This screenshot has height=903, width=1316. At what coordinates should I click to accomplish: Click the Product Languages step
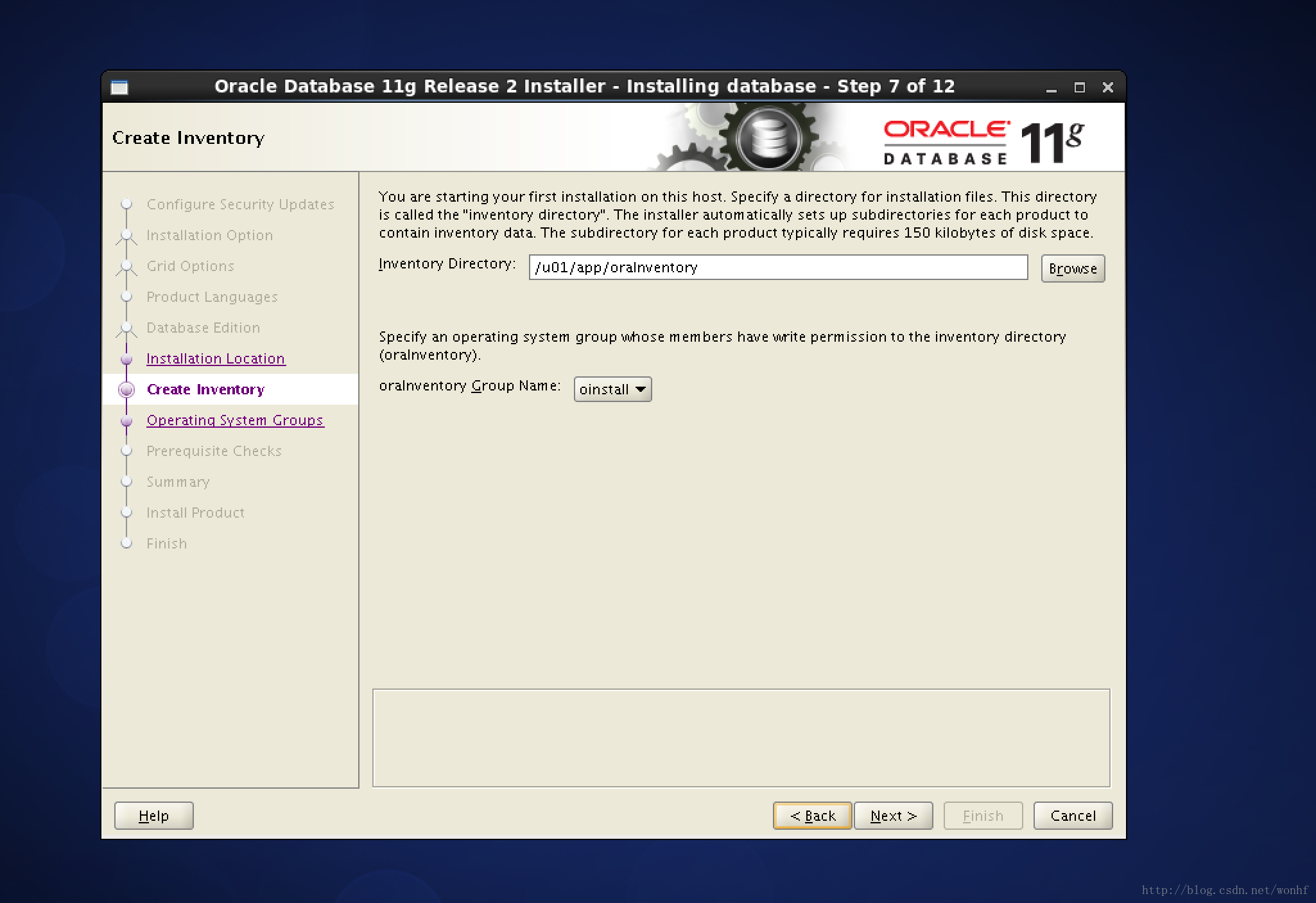pyautogui.click(x=212, y=297)
